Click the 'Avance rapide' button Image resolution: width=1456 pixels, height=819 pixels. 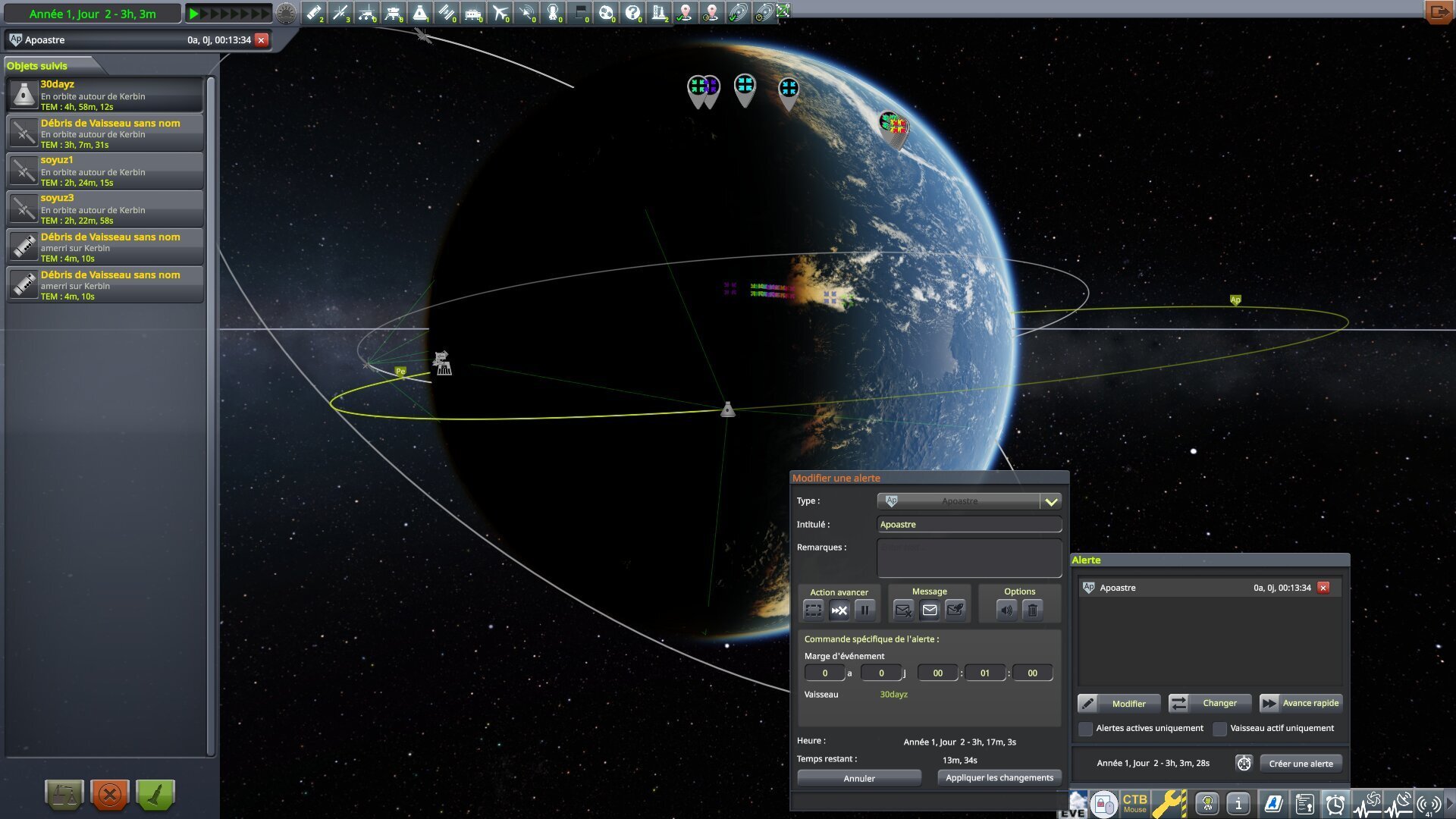1301,704
